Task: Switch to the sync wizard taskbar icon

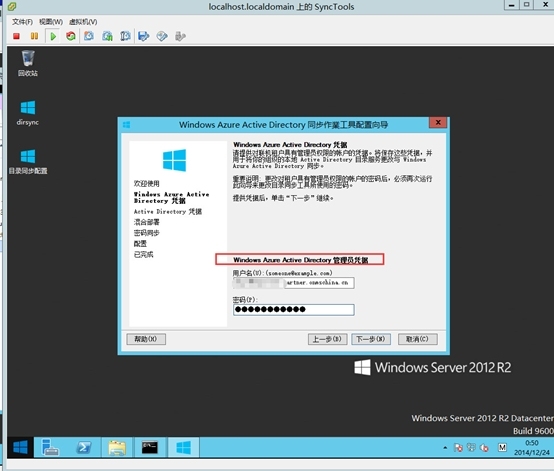Action: (184, 447)
